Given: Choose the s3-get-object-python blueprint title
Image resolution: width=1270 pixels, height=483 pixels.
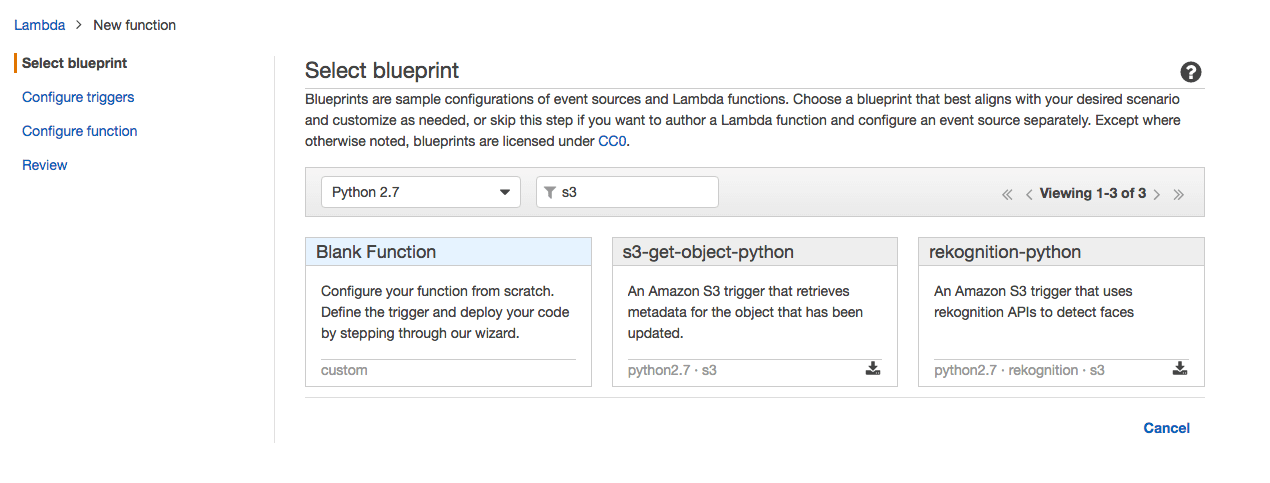Looking at the screenshot, I should [x=708, y=252].
